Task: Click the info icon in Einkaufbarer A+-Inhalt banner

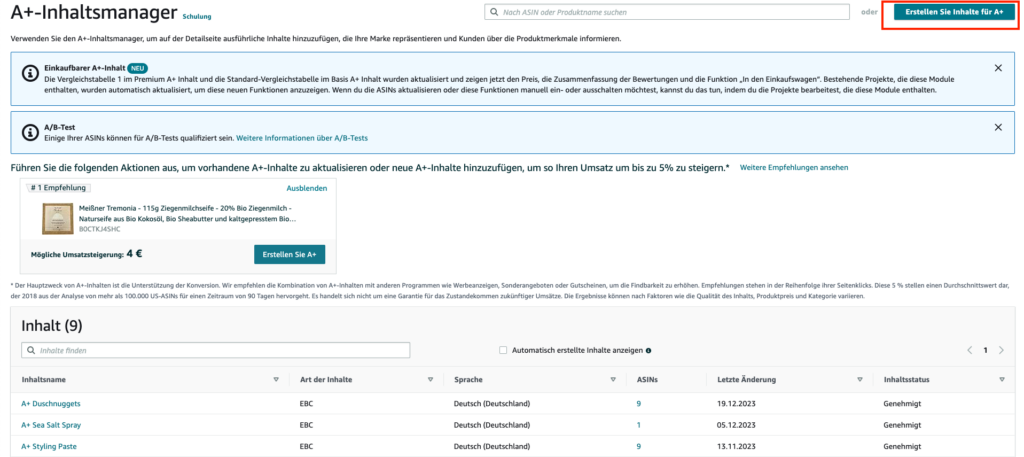Action: click(x=29, y=74)
